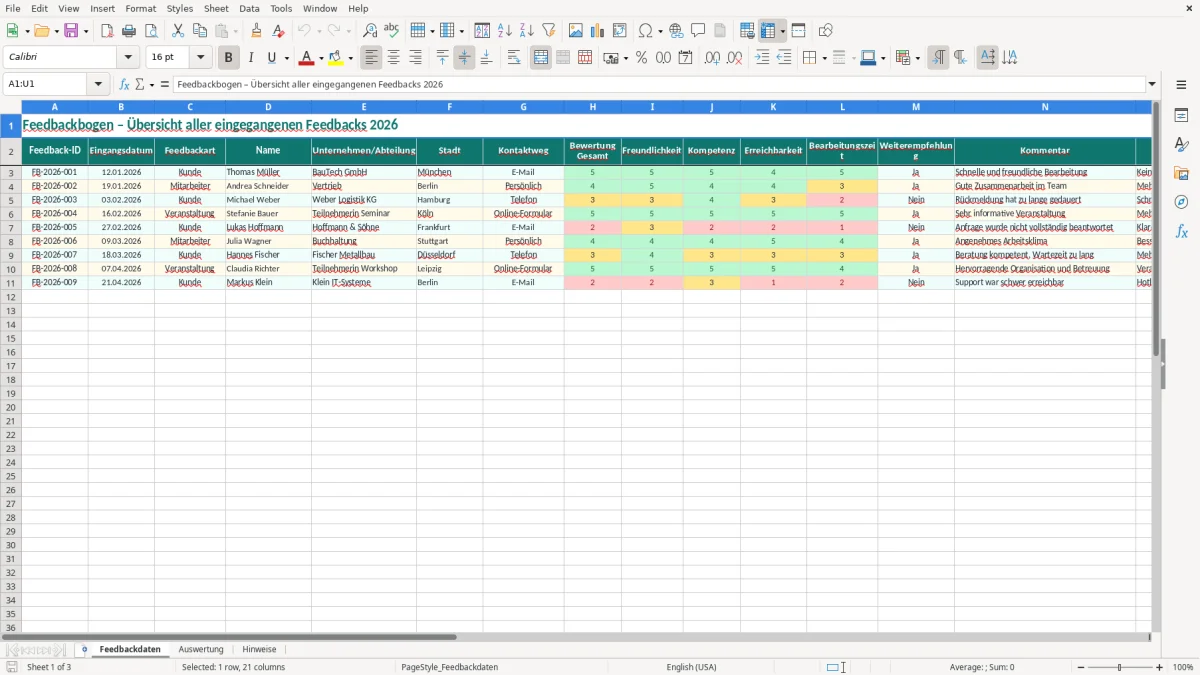The height and width of the screenshot is (675, 1200).
Task: Click the horizontal scrollbar thumb
Action: 229,637
